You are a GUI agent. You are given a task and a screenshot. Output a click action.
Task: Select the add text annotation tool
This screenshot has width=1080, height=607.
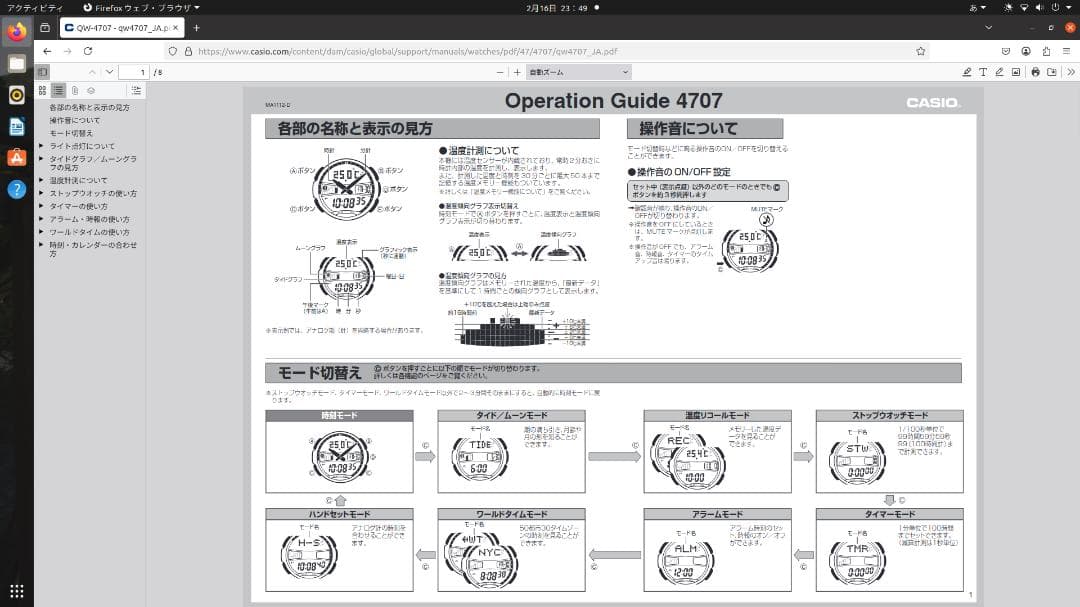click(x=983, y=72)
